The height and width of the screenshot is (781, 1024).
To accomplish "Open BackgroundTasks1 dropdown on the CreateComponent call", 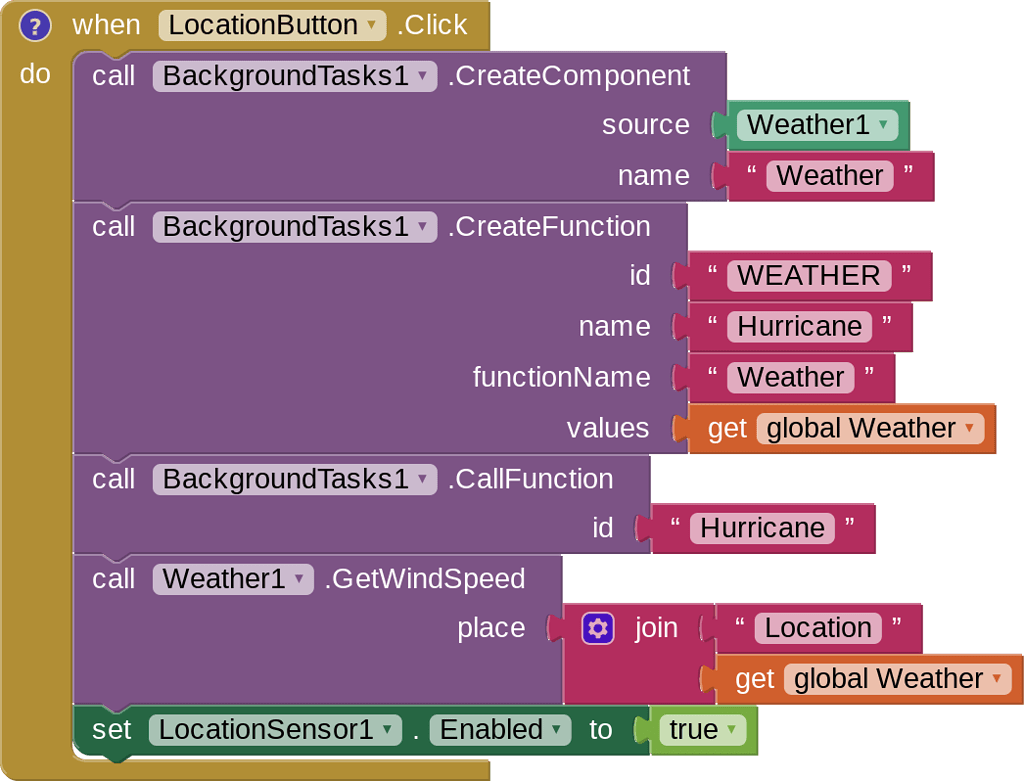I will point(421,76).
